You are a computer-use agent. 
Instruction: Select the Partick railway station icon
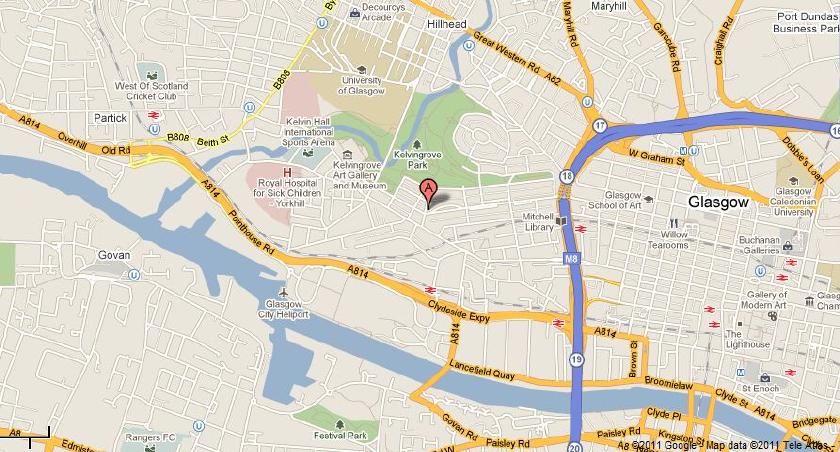pos(154,115)
